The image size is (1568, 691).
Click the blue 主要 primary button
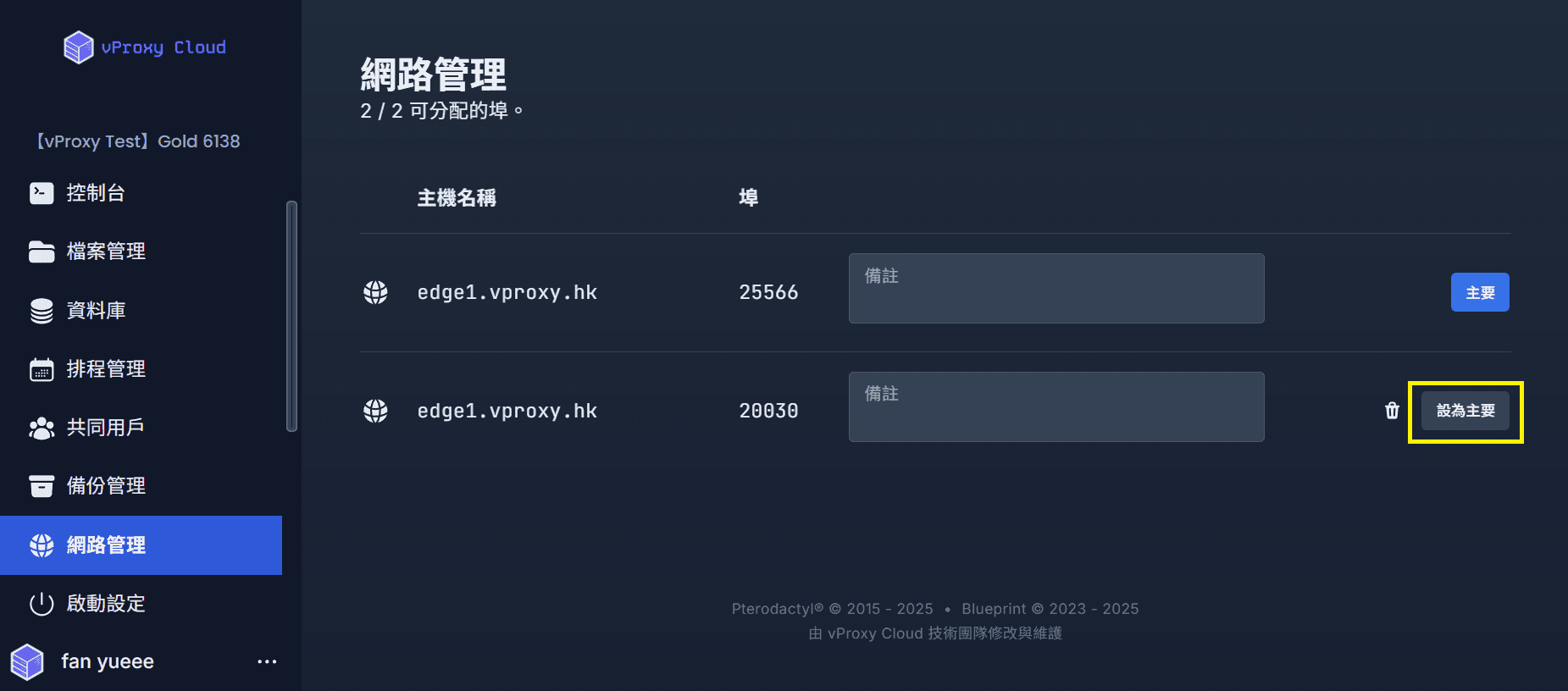coord(1480,292)
